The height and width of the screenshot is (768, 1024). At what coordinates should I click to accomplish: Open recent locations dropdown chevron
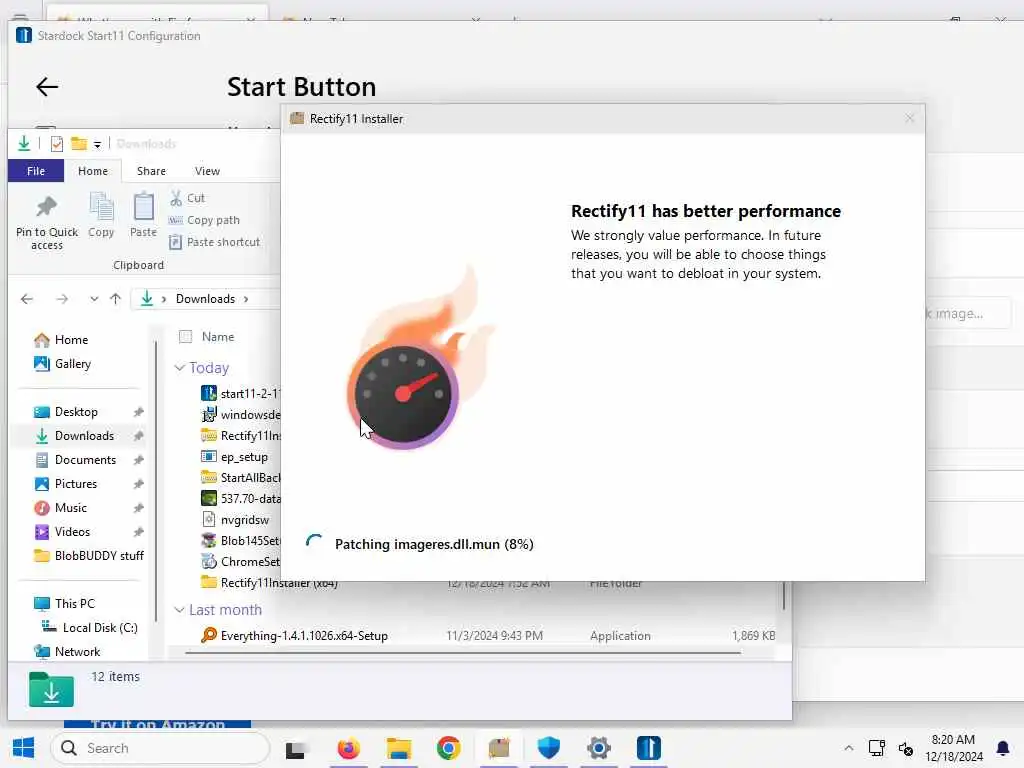(94, 299)
